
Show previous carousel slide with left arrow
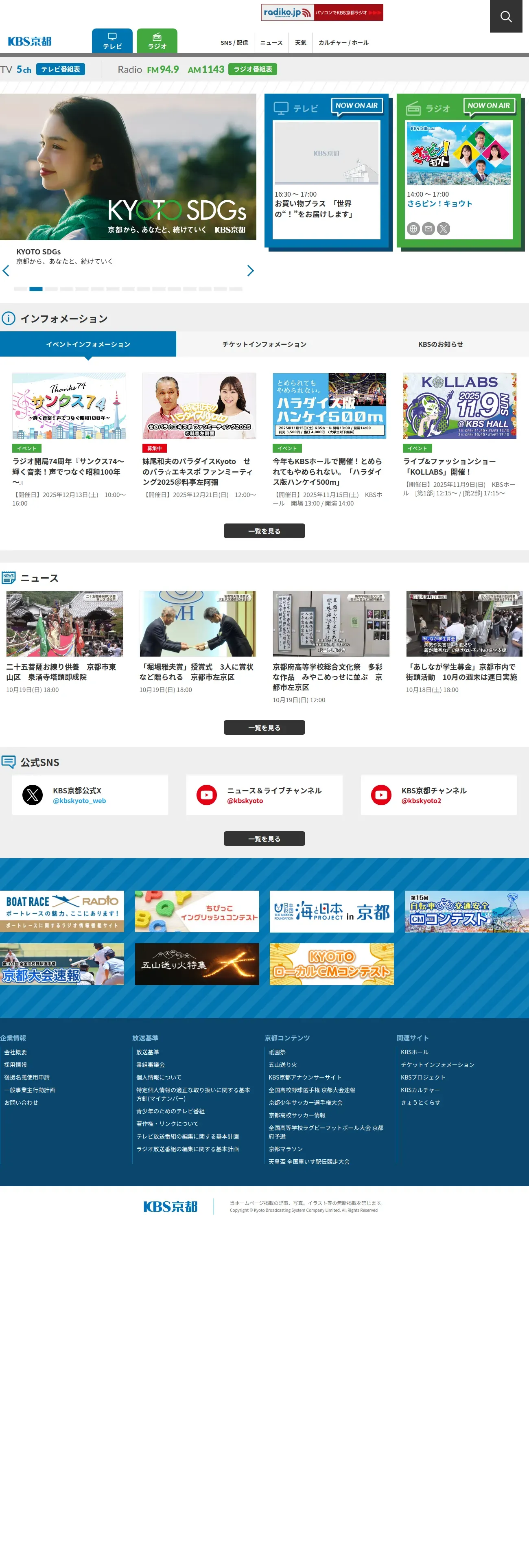6,271
